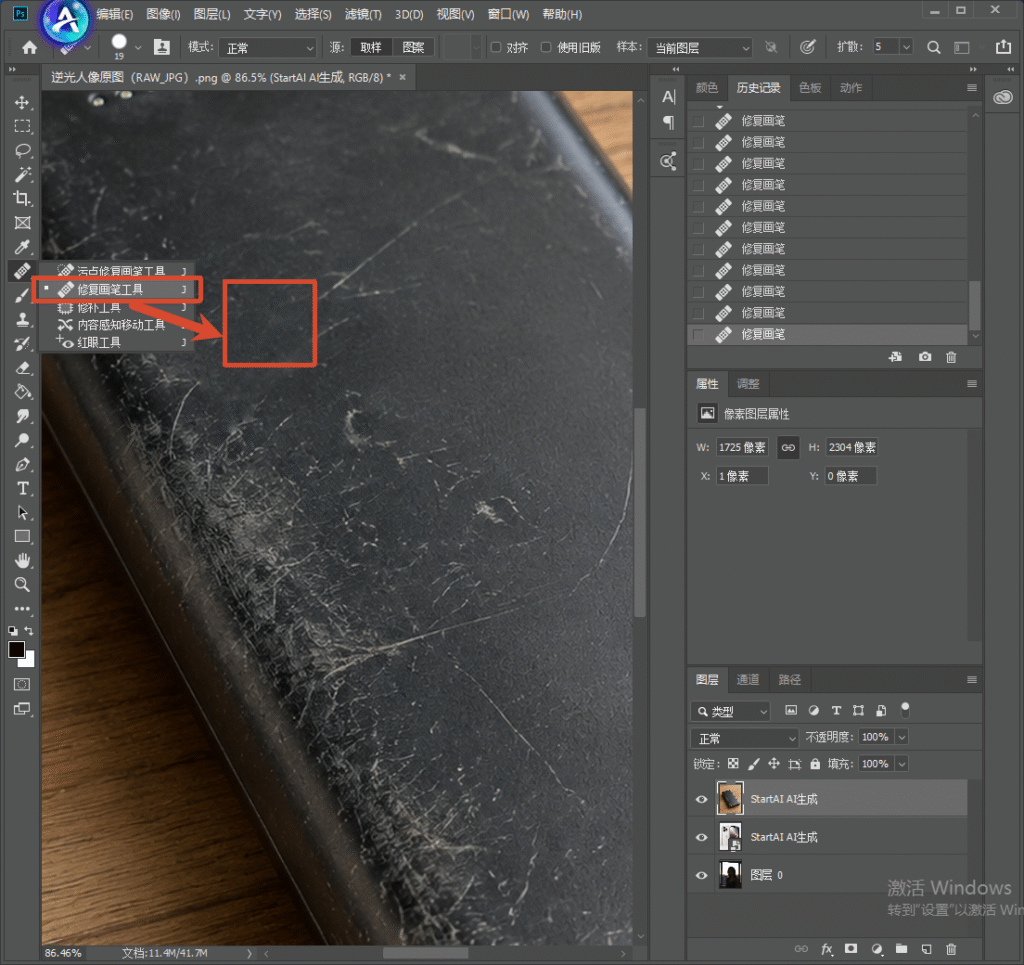Hide the top StartAI AI生成 layer
The image size is (1024, 965).
[702, 799]
